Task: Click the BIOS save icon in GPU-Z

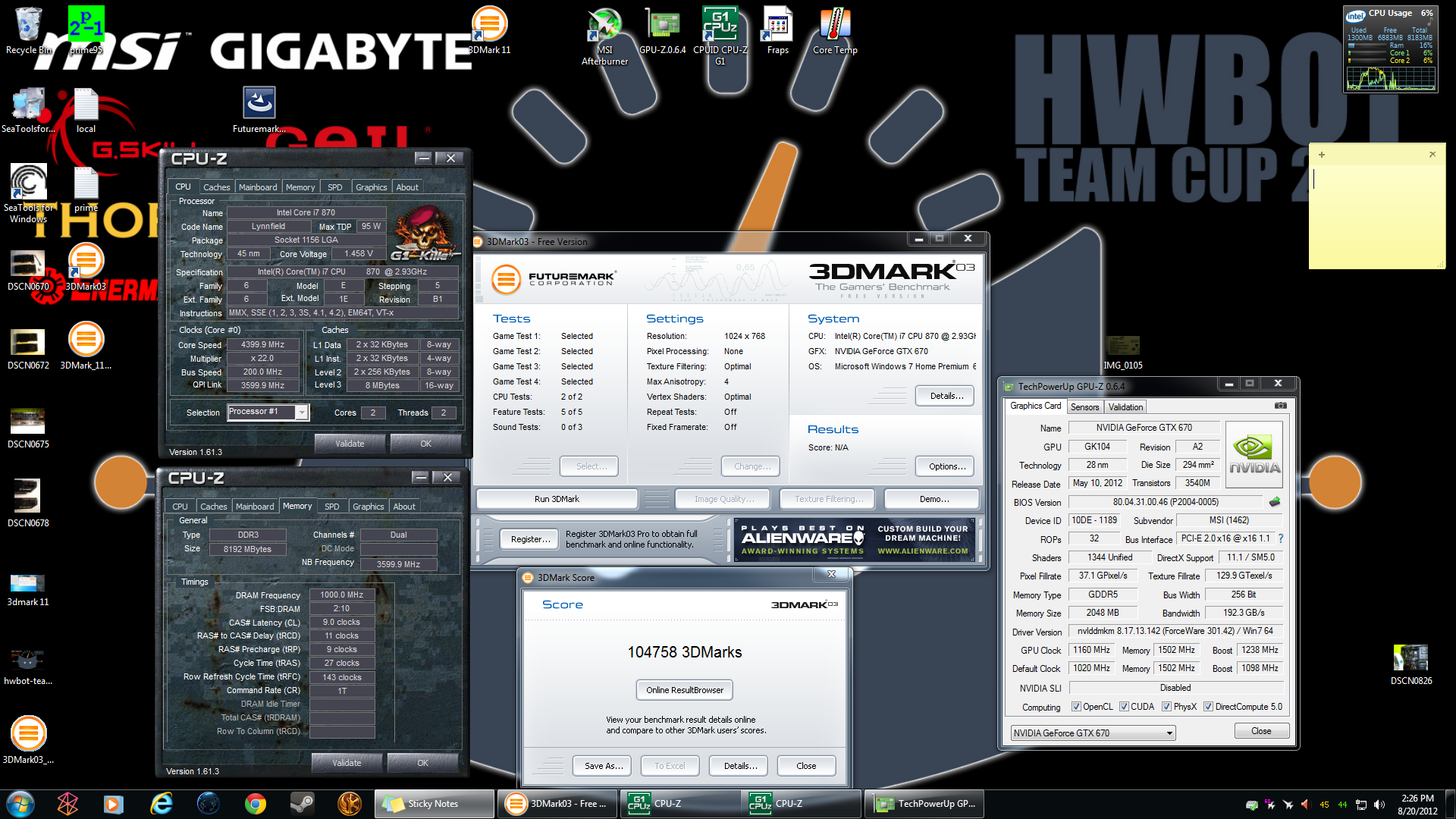Action: click(1275, 502)
